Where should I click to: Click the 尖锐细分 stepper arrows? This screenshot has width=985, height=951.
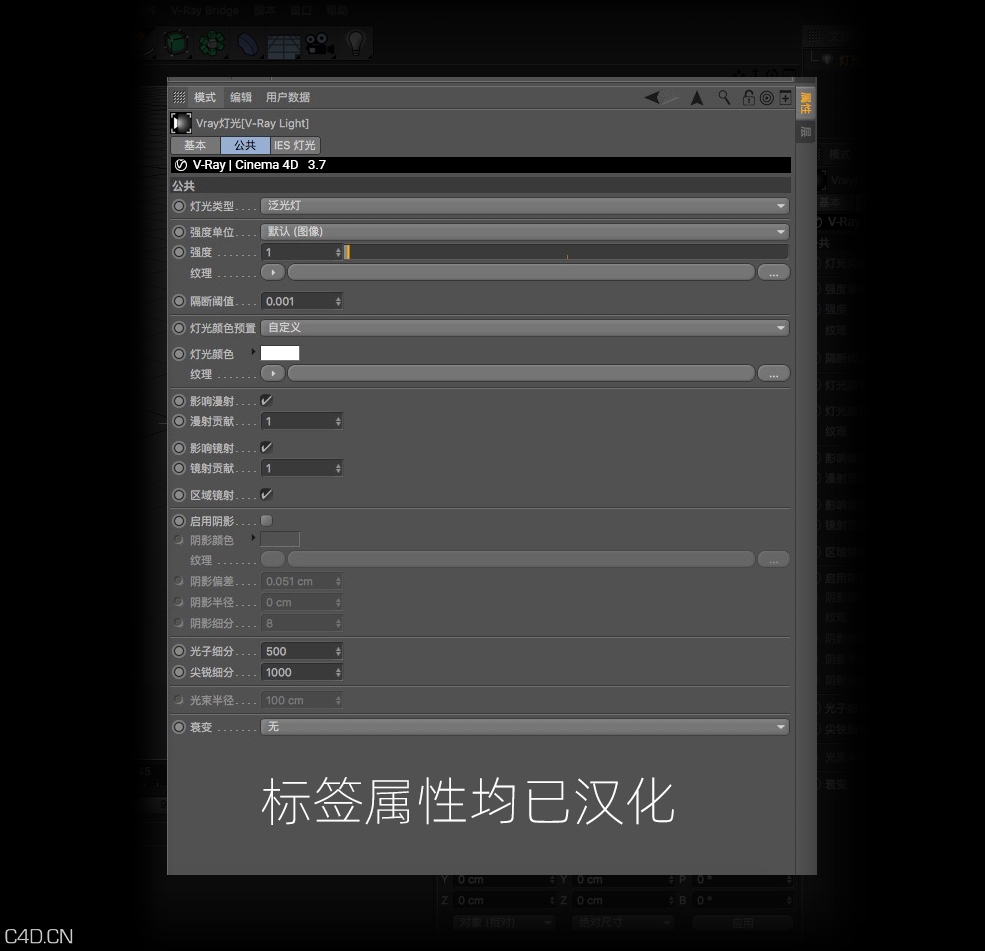coord(338,673)
